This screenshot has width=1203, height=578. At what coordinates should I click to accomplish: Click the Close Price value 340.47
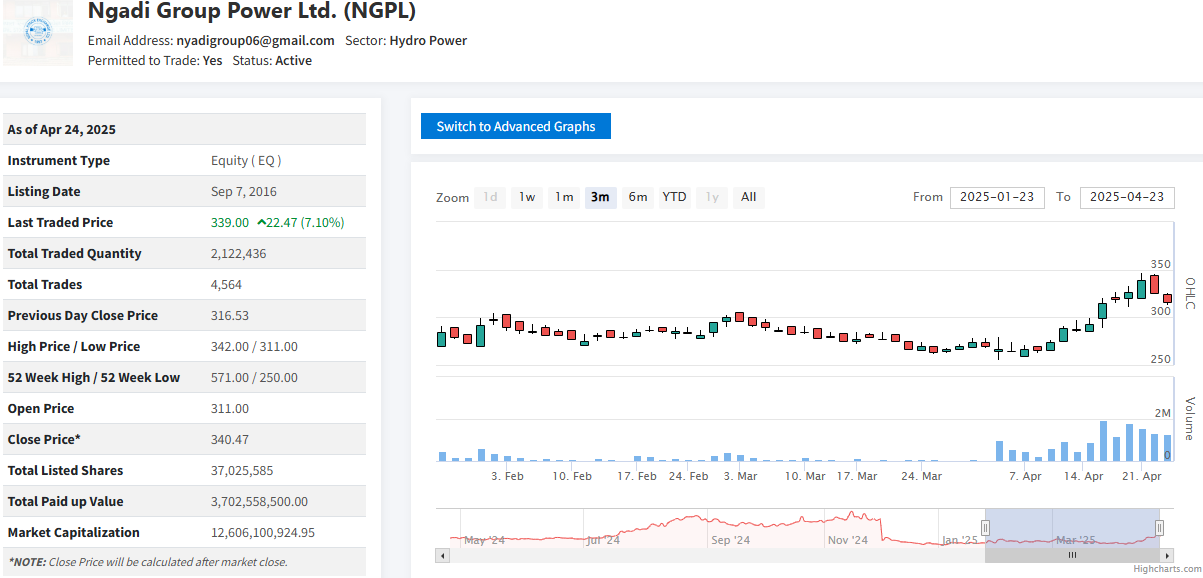(x=230, y=439)
